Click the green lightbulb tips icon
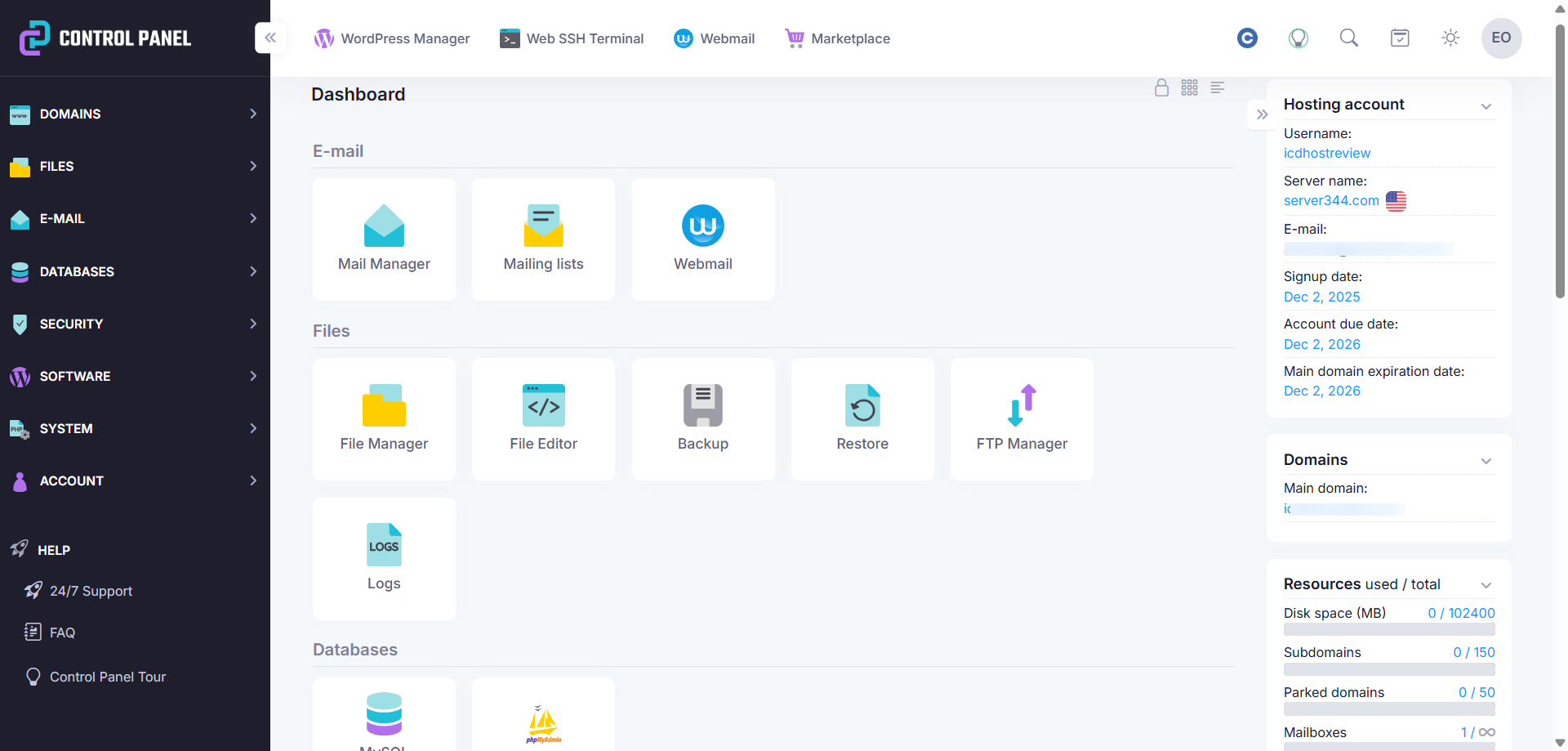This screenshot has height=751, width=1568. pos(1298,38)
